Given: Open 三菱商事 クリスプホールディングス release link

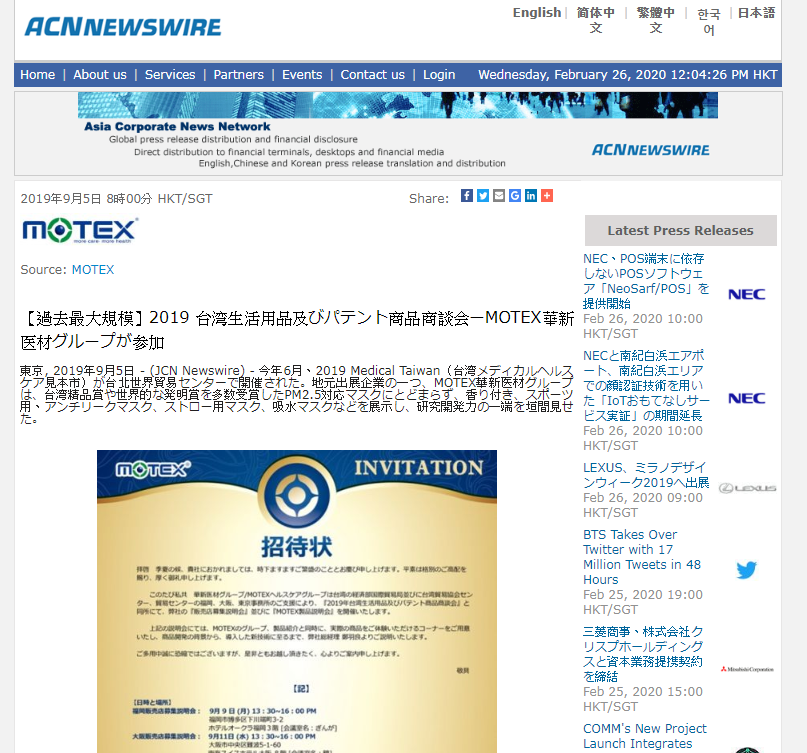Looking at the screenshot, I should coord(643,654).
